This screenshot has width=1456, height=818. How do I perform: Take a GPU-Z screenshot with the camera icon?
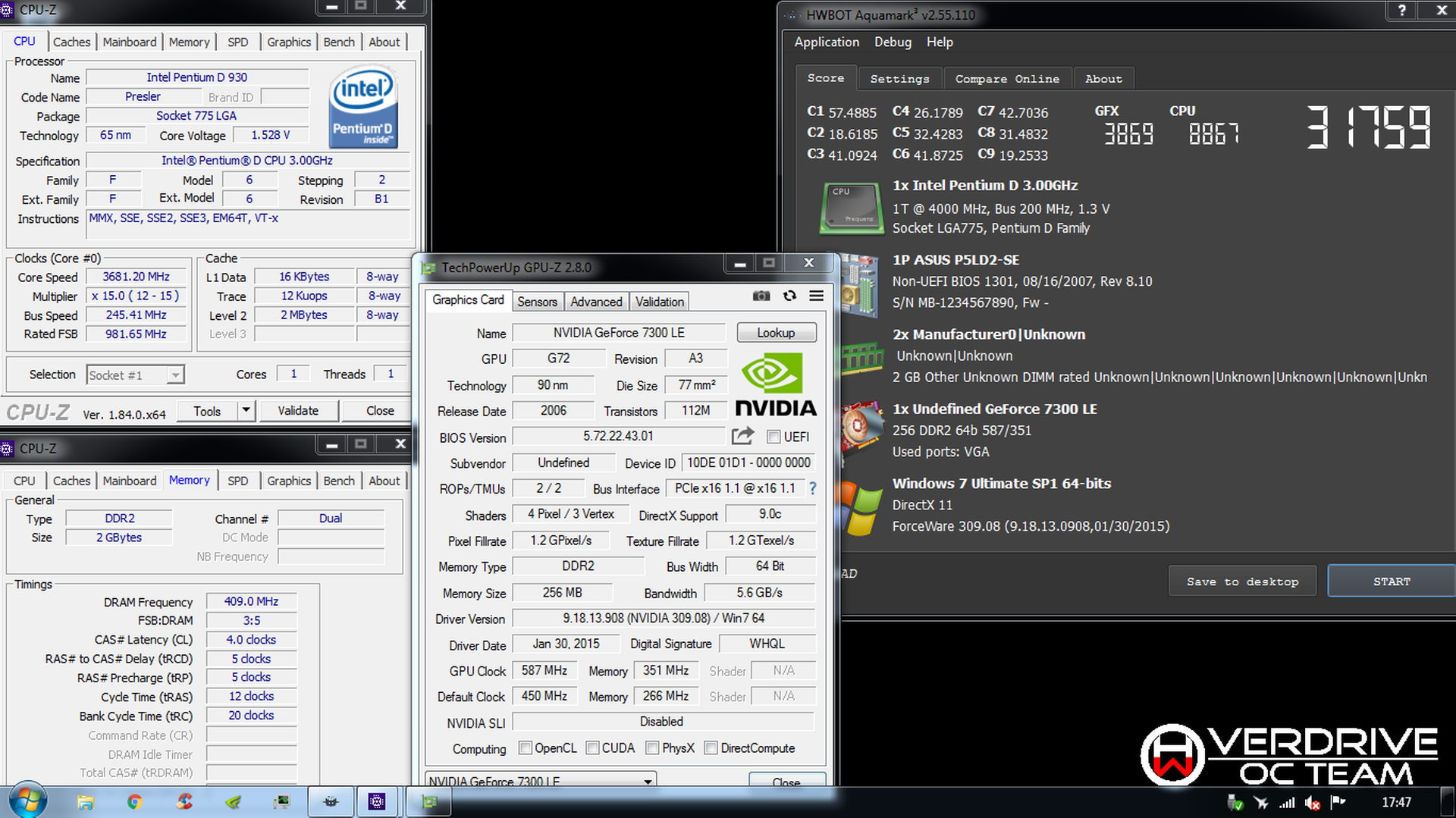pyautogui.click(x=761, y=296)
